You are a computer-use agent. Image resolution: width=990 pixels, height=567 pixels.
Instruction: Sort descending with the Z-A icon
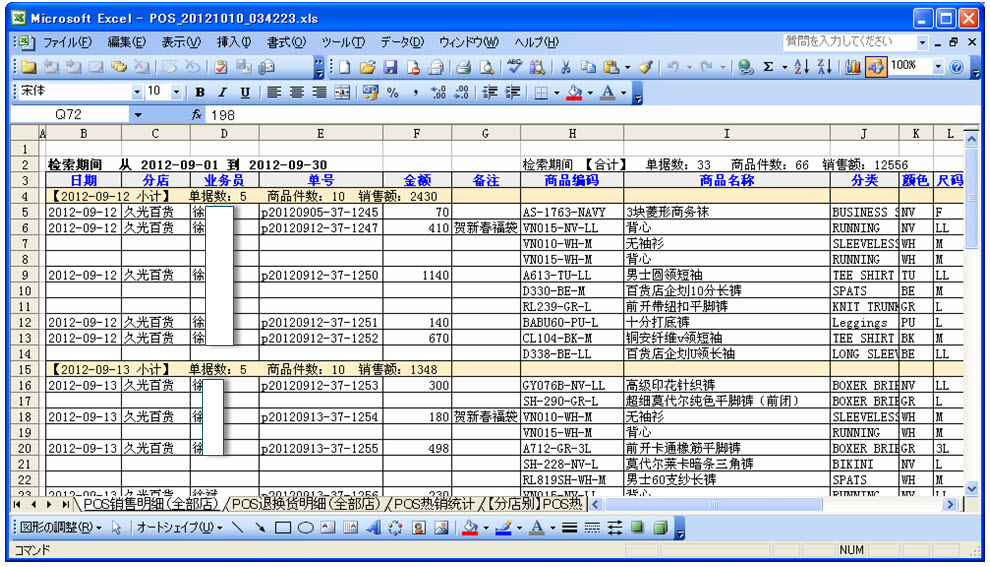(x=825, y=67)
